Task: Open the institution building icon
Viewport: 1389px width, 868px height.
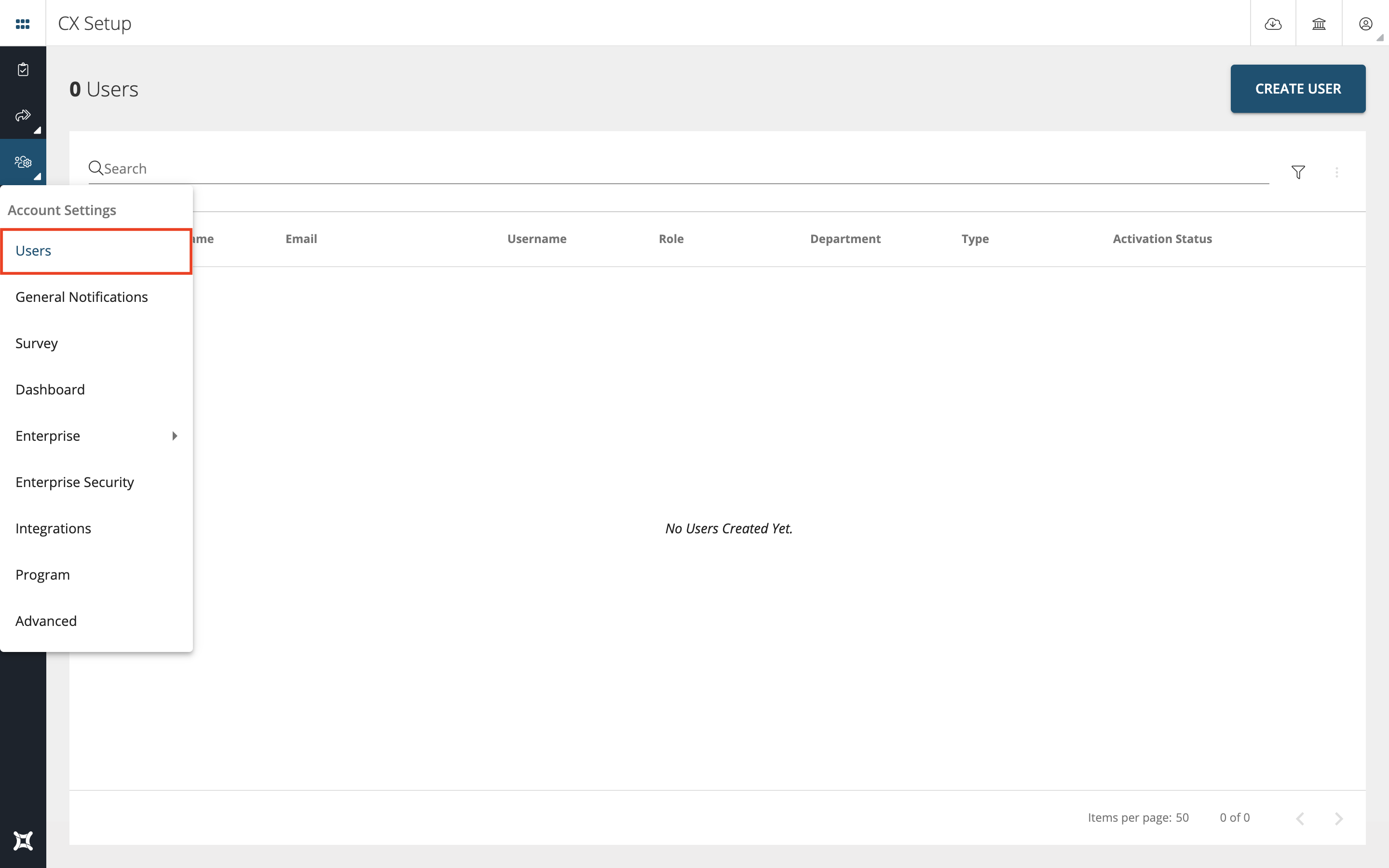Action: coord(1319,24)
